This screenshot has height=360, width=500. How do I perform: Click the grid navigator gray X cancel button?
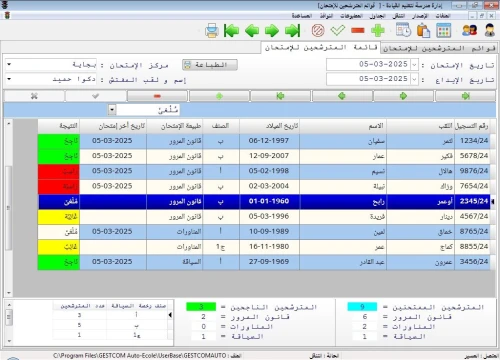click(34, 96)
